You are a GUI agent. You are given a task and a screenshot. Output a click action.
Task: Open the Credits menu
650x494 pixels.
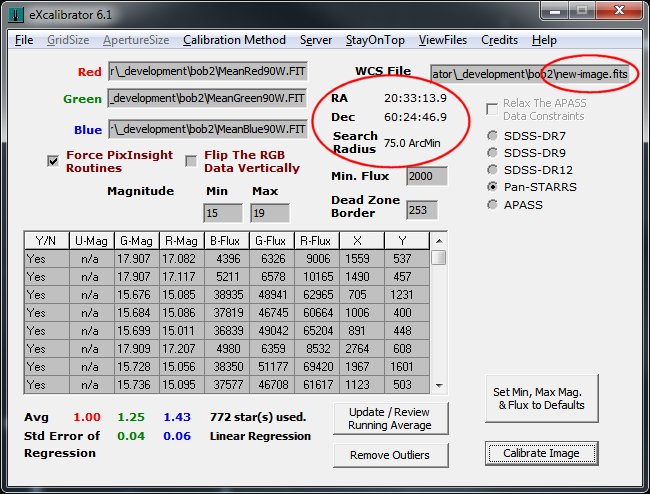pyautogui.click(x=500, y=40)
